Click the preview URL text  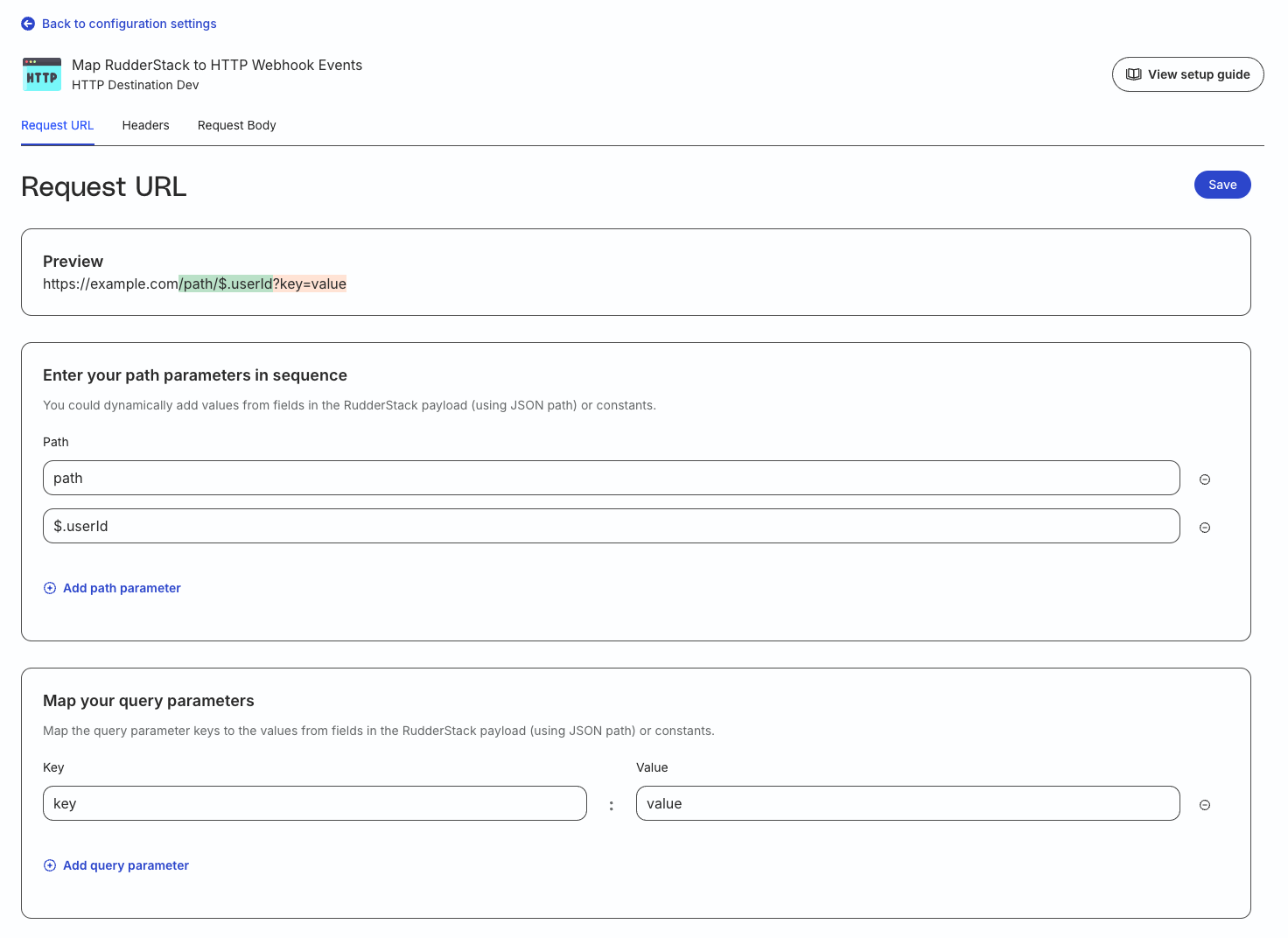point(194,283)
